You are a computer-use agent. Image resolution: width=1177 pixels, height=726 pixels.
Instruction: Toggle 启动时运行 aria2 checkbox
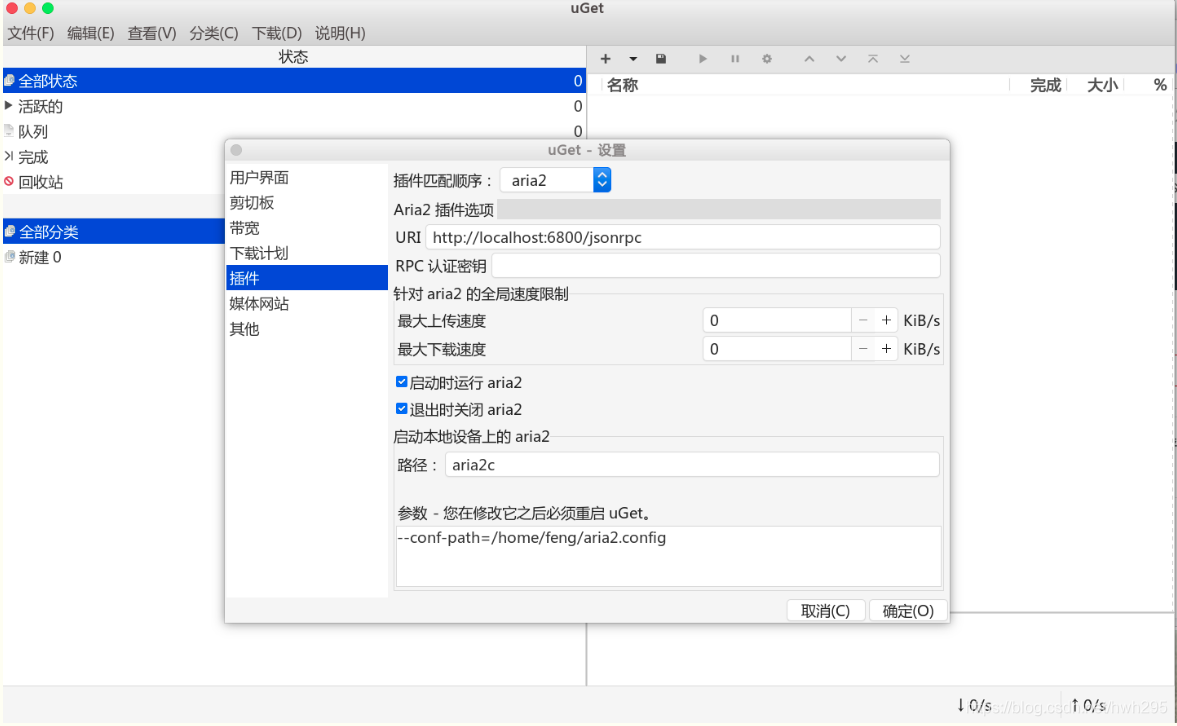402,382
